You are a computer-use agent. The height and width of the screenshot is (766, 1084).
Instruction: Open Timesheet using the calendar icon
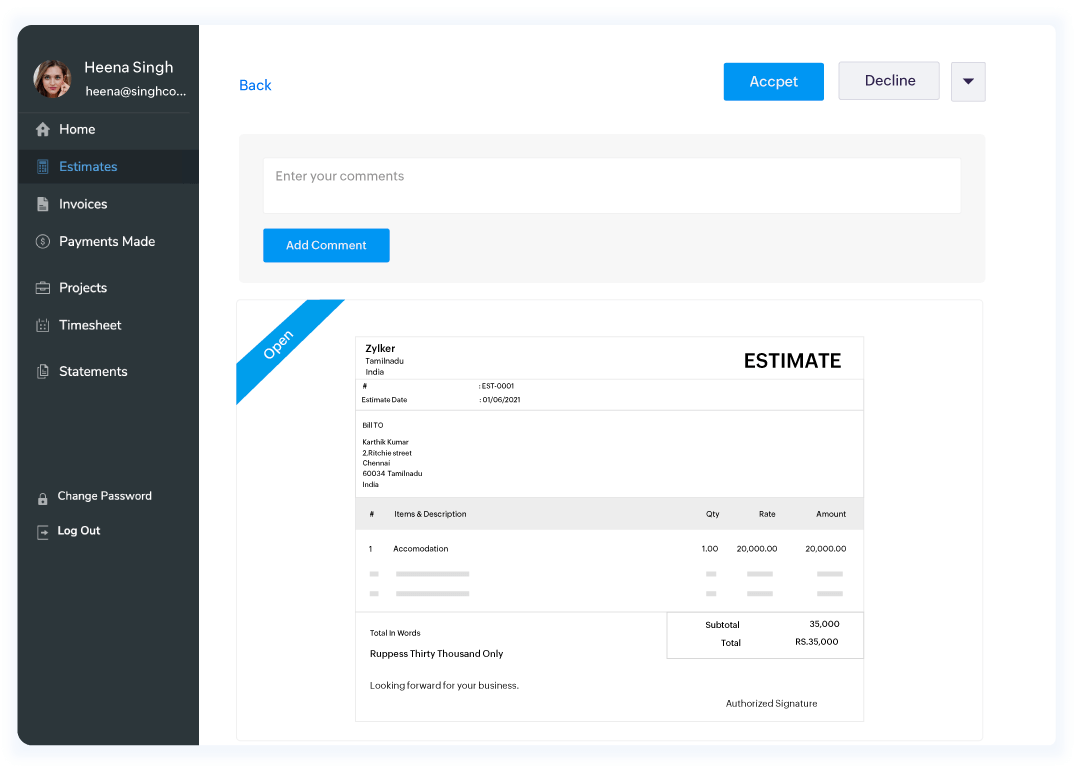pyautogui.click(x=43, y=325)
